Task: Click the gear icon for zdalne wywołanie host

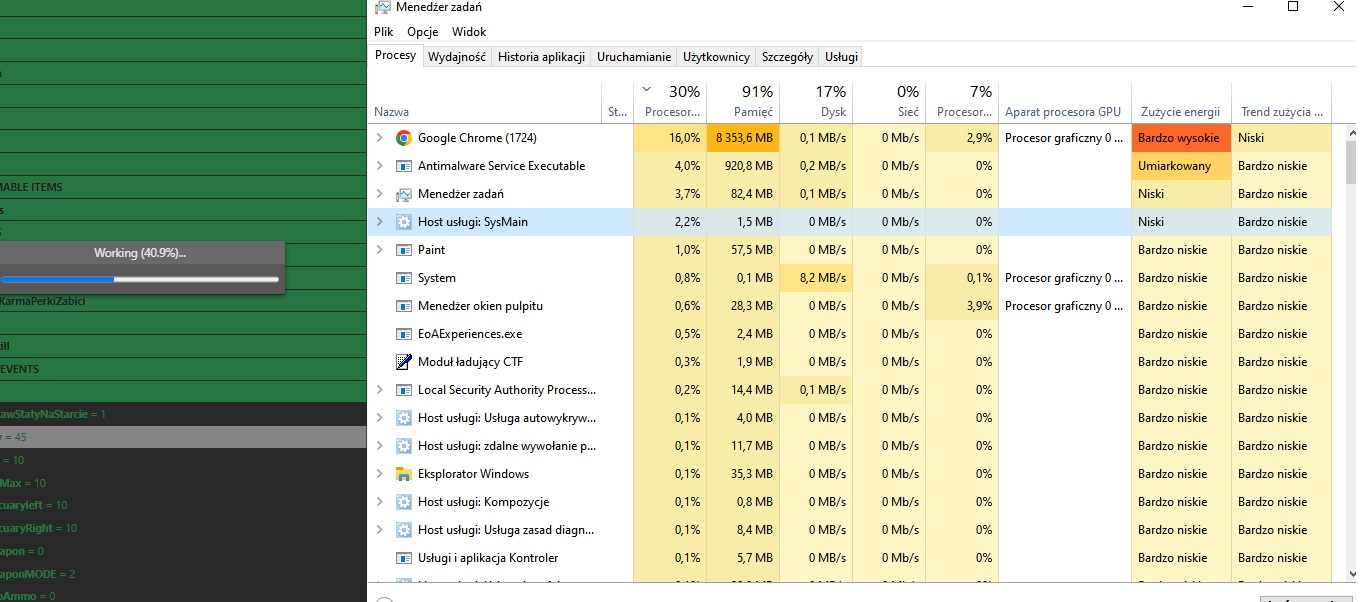Action: click(x=404, y=446)
